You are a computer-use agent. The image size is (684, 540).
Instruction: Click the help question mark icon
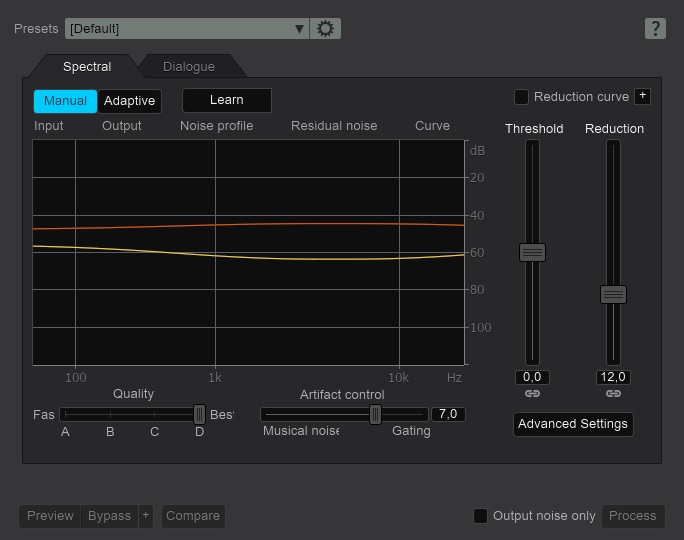click(655, 28)
